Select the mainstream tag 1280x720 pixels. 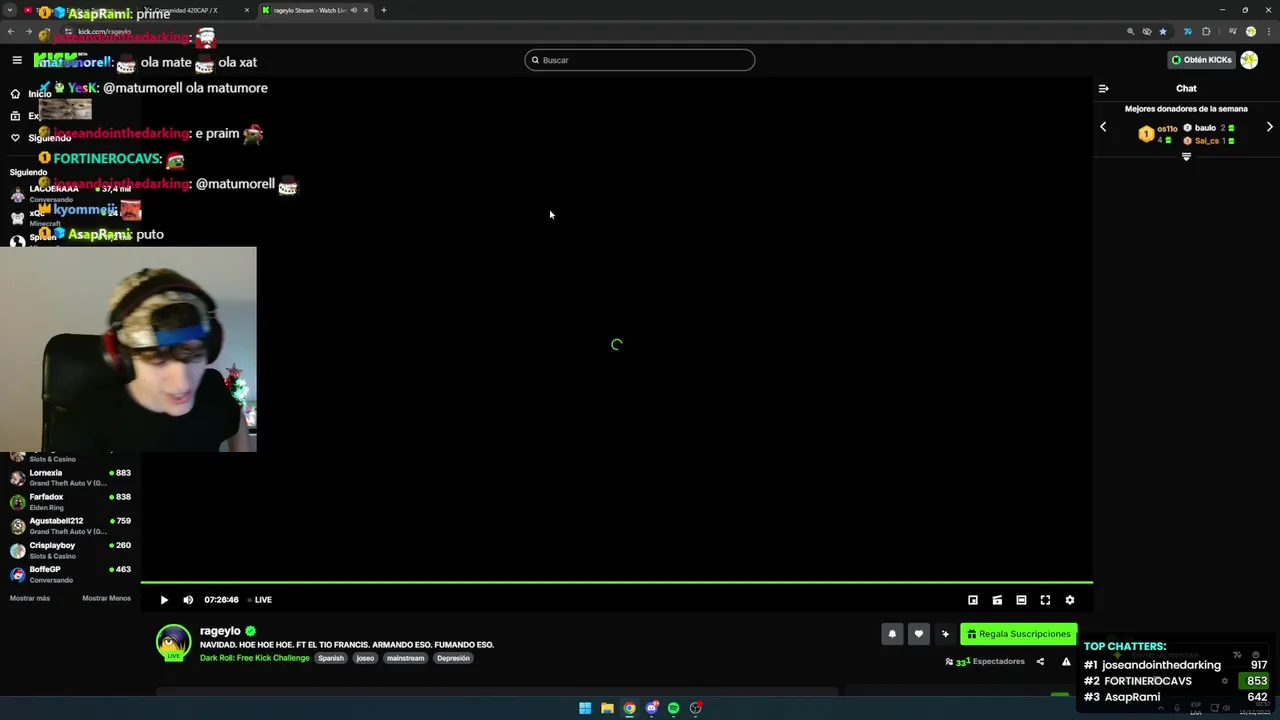pos(405,658)
